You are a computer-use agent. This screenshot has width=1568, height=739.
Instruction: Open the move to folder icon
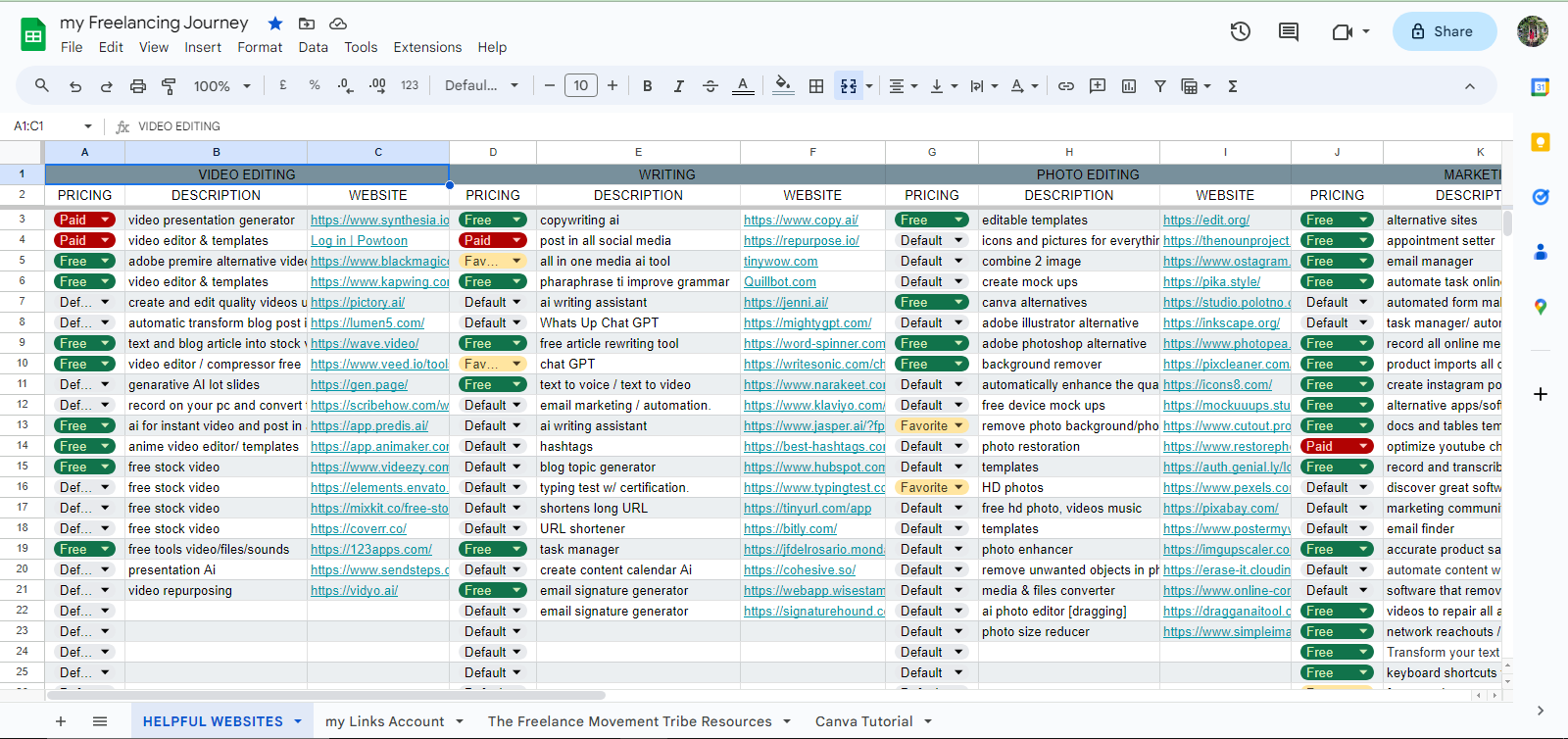coord(307,24)
